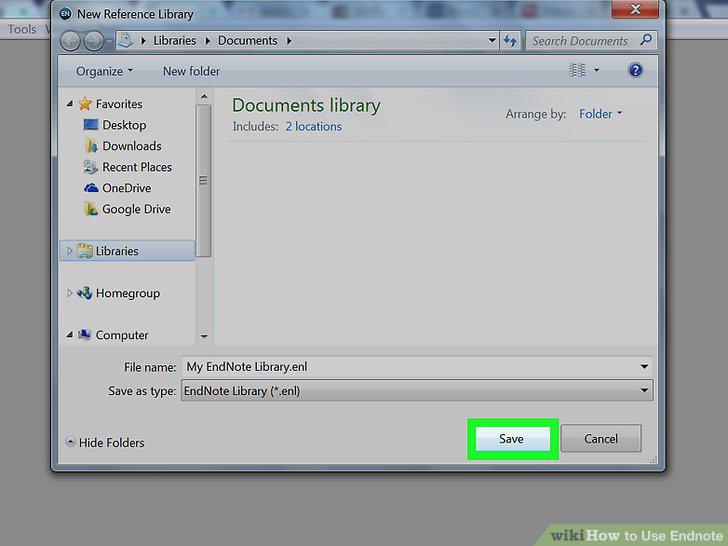The width and height of the screenshot is (728, 546).
Task: Click the change view icon
Action: coord(577,70)
